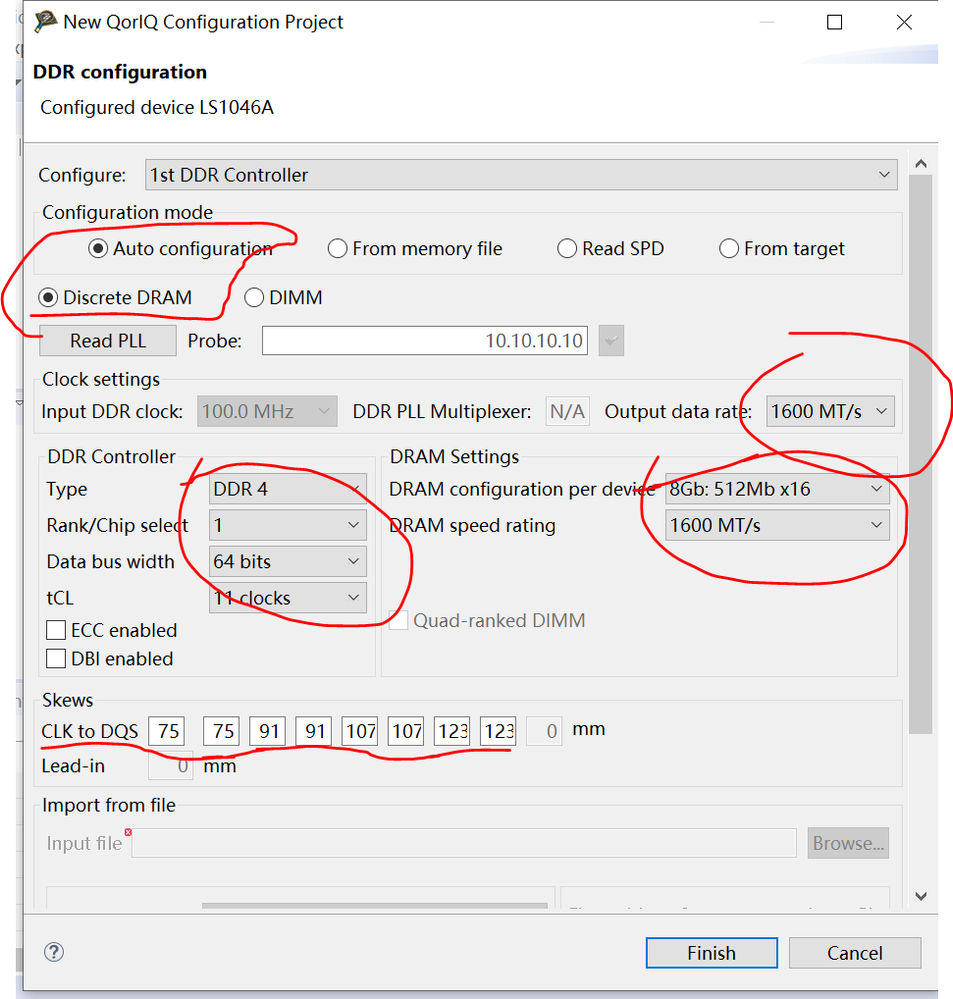The width and height of the screenshot is (953, 999).
Task: Click the Cancel button
Action: tap(855, 952)
